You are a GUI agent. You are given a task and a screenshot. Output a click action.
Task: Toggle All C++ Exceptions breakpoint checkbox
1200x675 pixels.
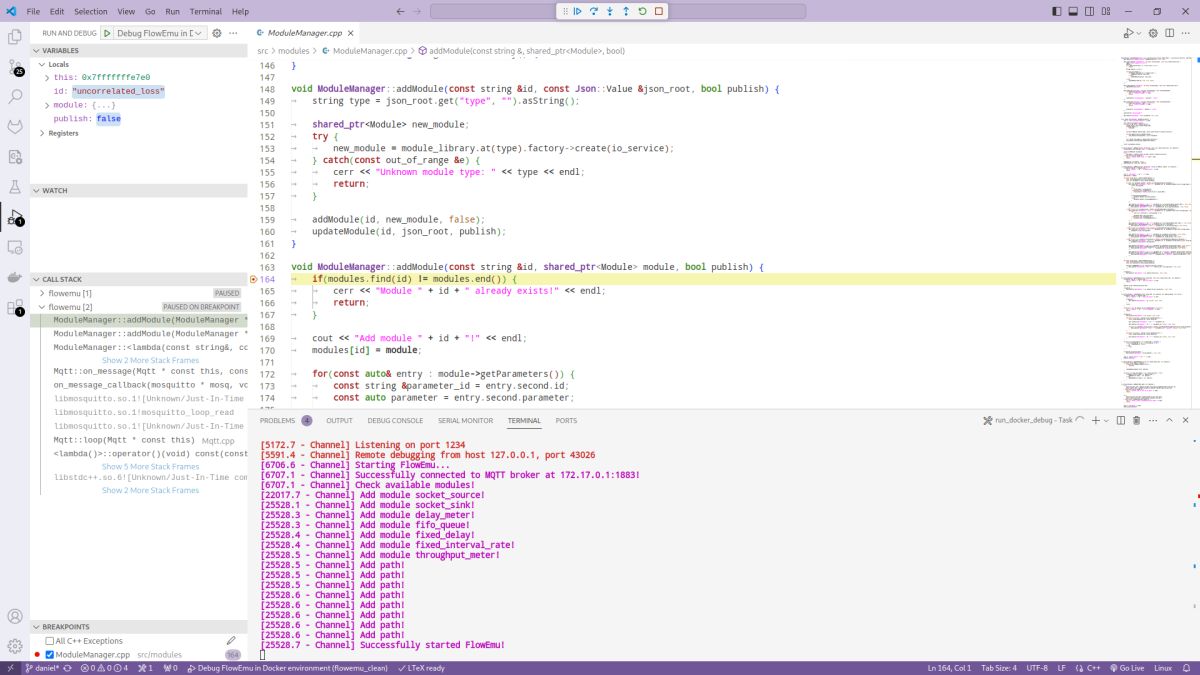50,641
